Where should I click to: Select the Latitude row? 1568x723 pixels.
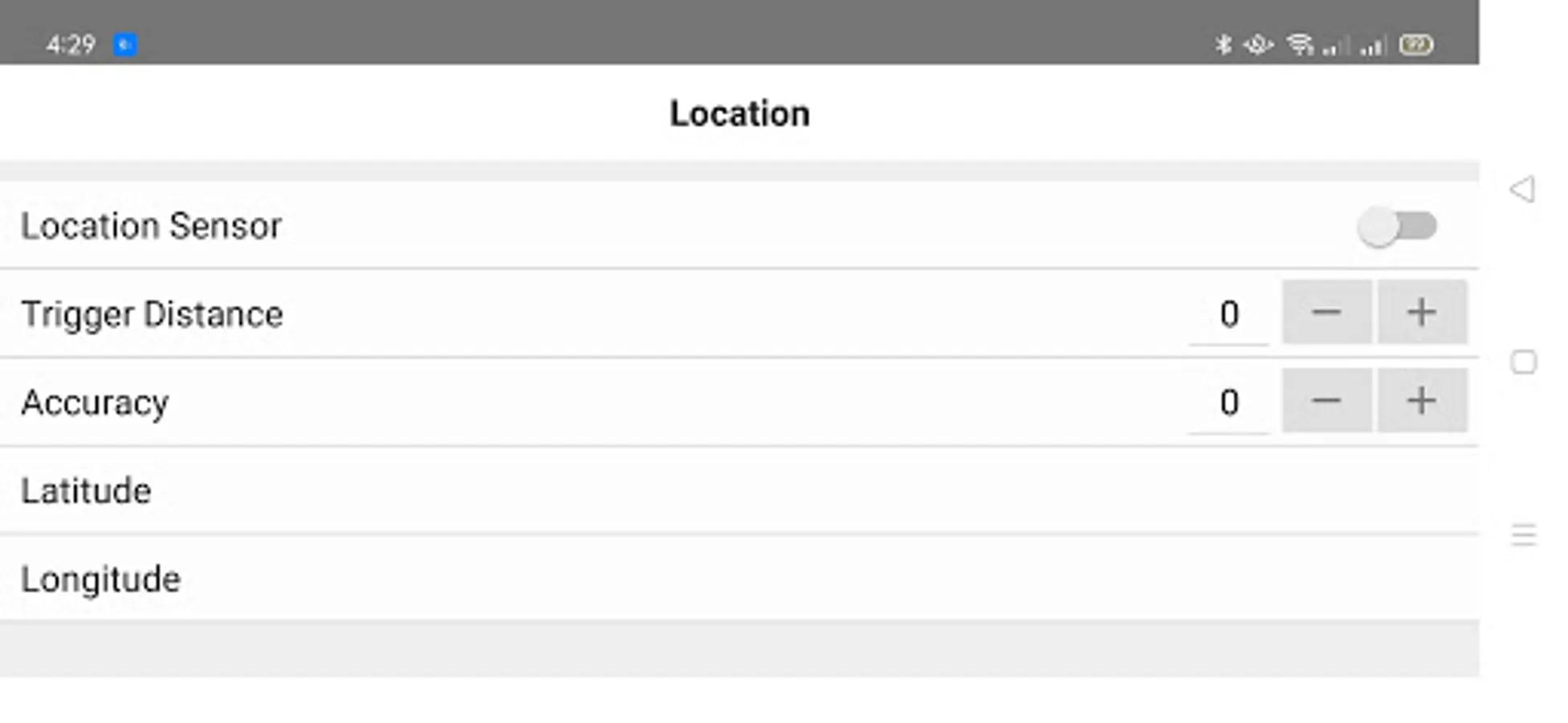click(x=739, y=490)
